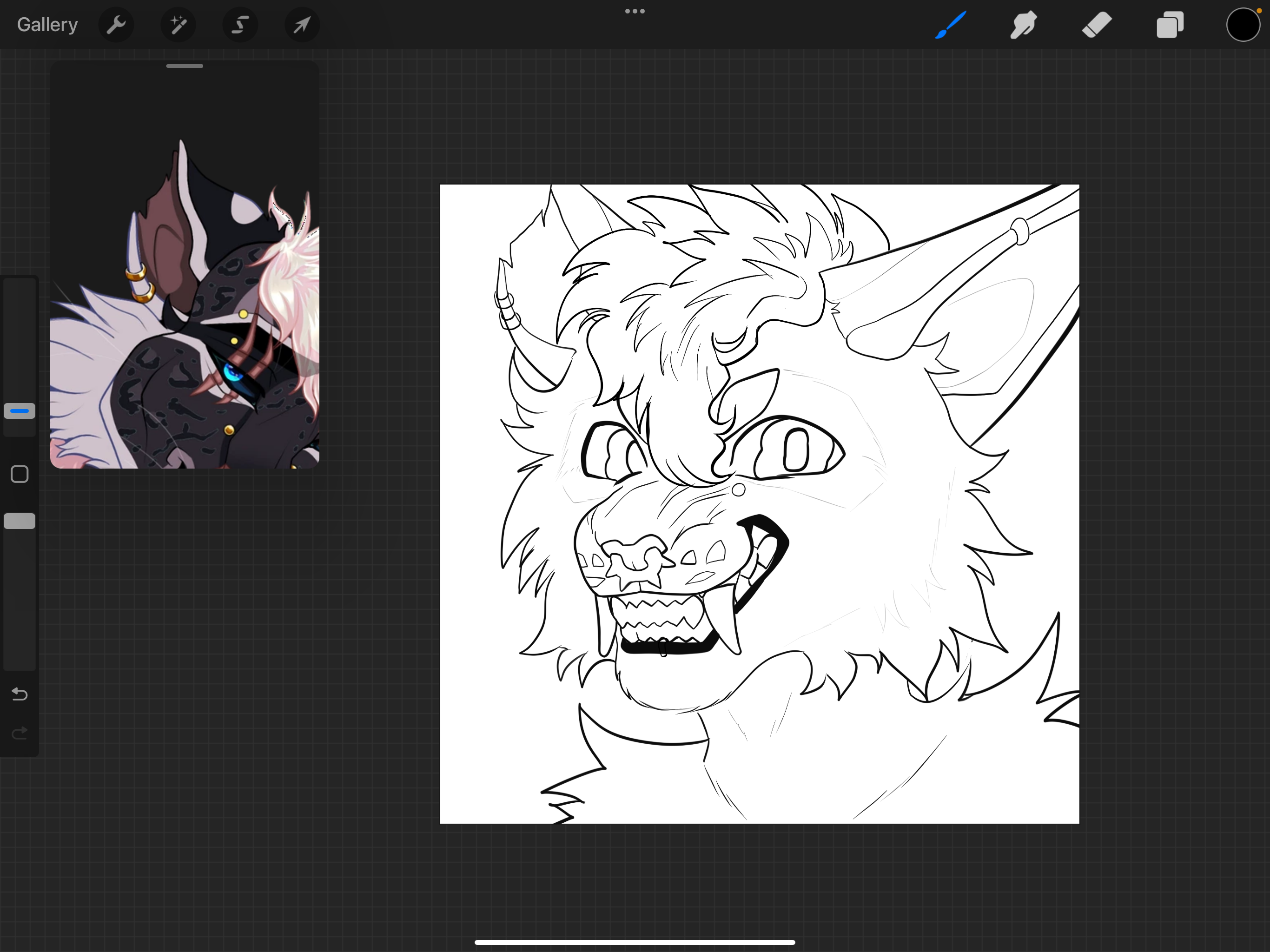1270x952 pixels.
Task: Open the Actions wrench menu
Action: tap(116, 25)
